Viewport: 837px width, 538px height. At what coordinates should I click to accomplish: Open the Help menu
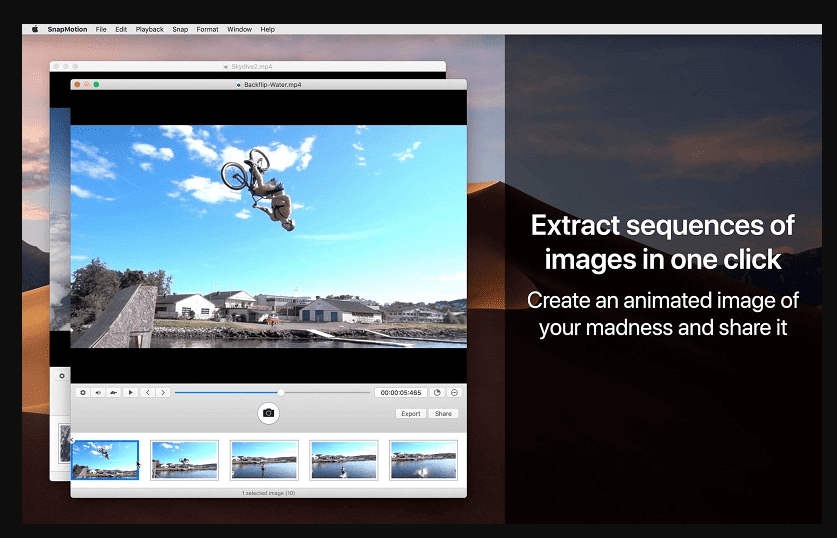(x=267, y=29)
